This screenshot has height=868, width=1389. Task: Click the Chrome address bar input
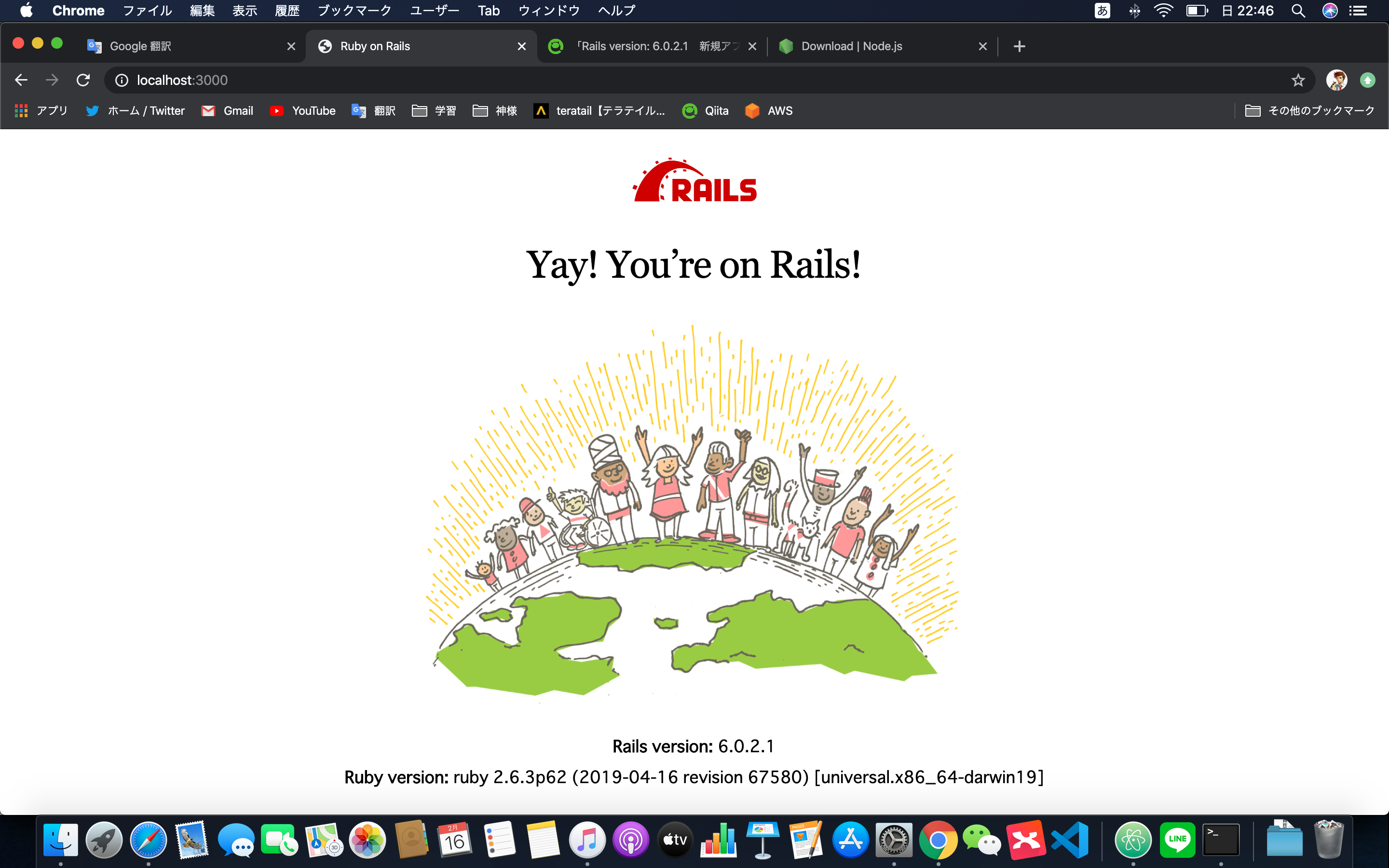tap(695, 81)
